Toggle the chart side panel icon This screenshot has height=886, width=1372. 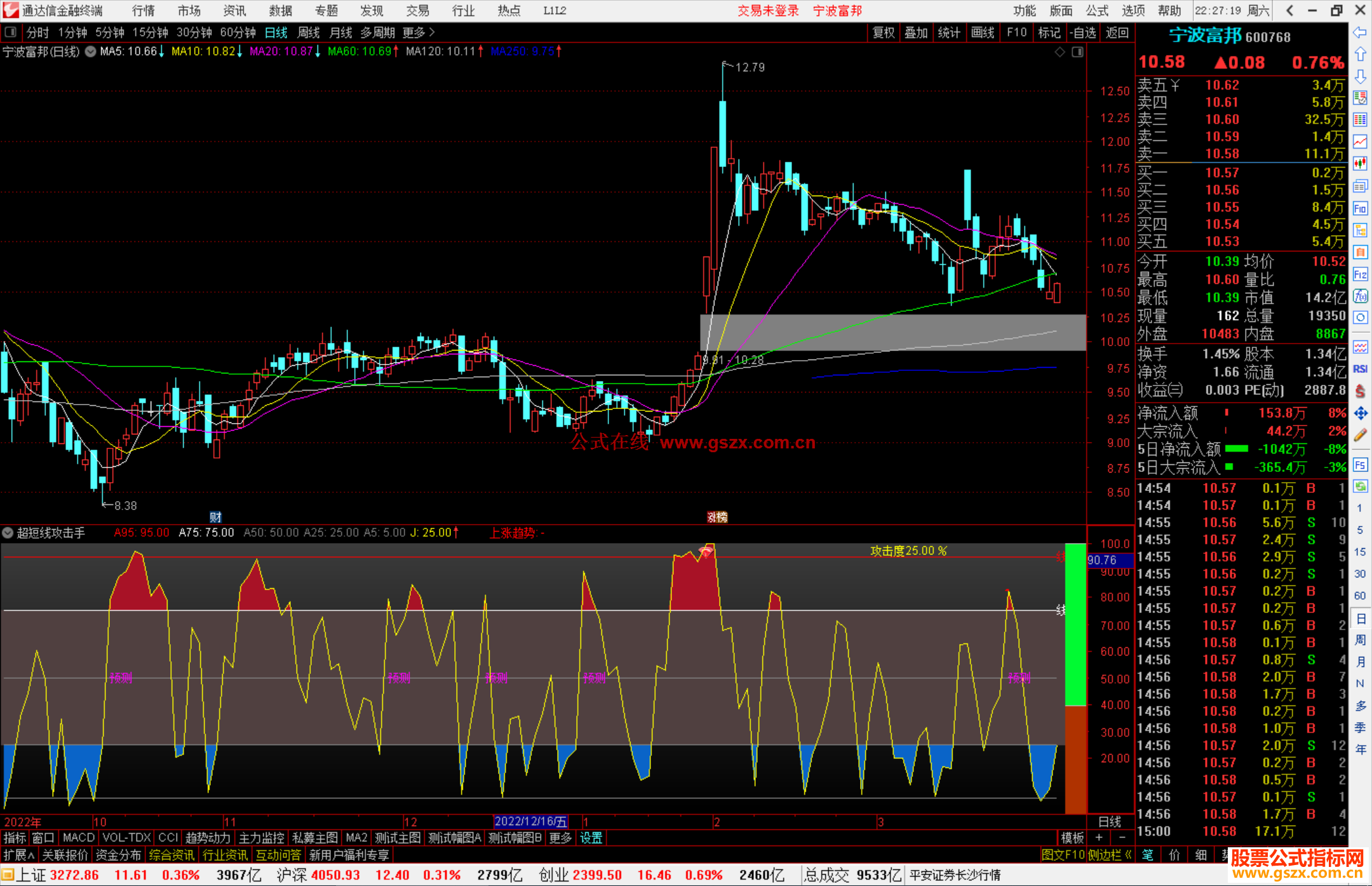coord(1077,52)
